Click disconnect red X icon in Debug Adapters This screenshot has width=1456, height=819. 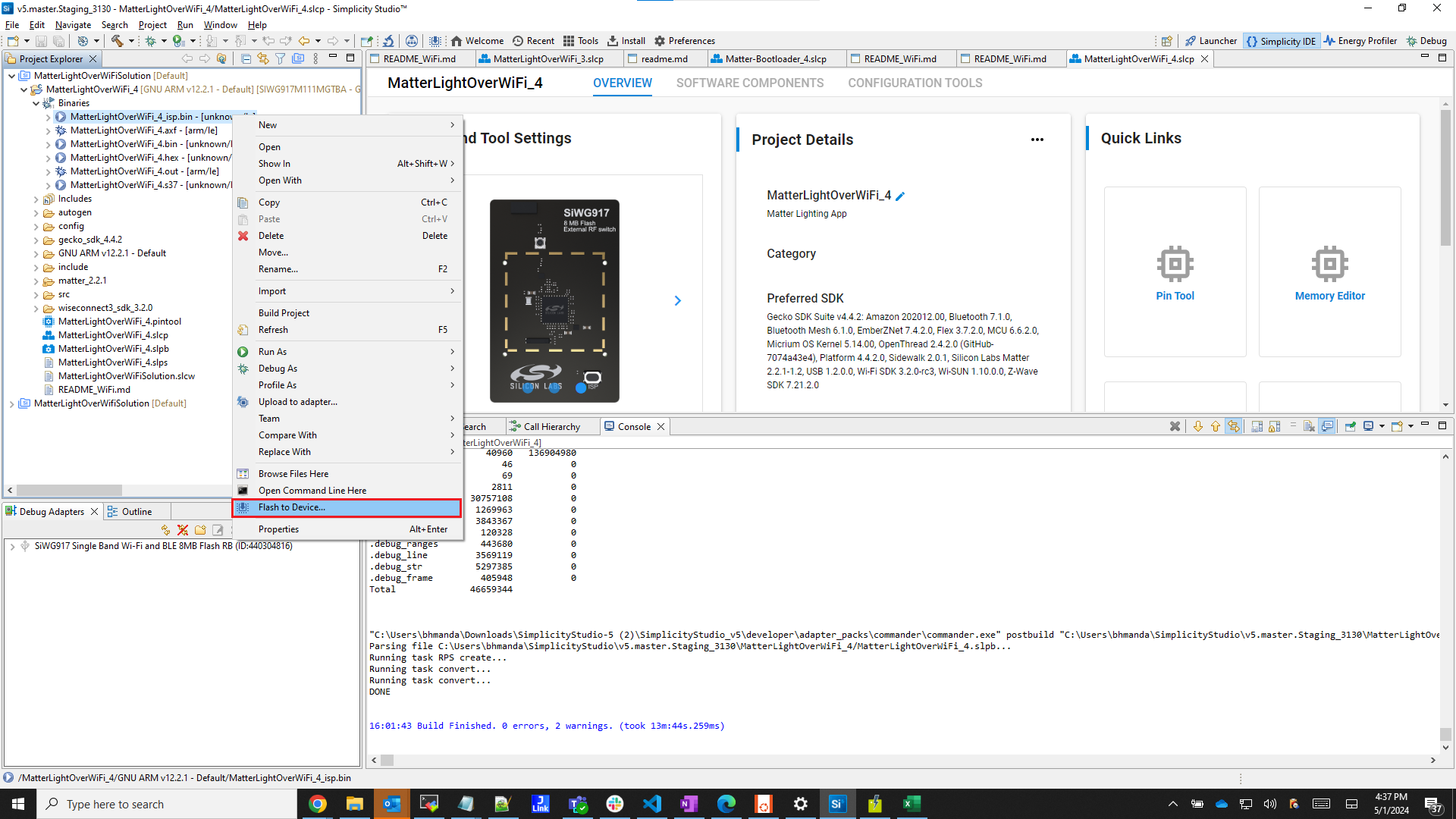183,530
